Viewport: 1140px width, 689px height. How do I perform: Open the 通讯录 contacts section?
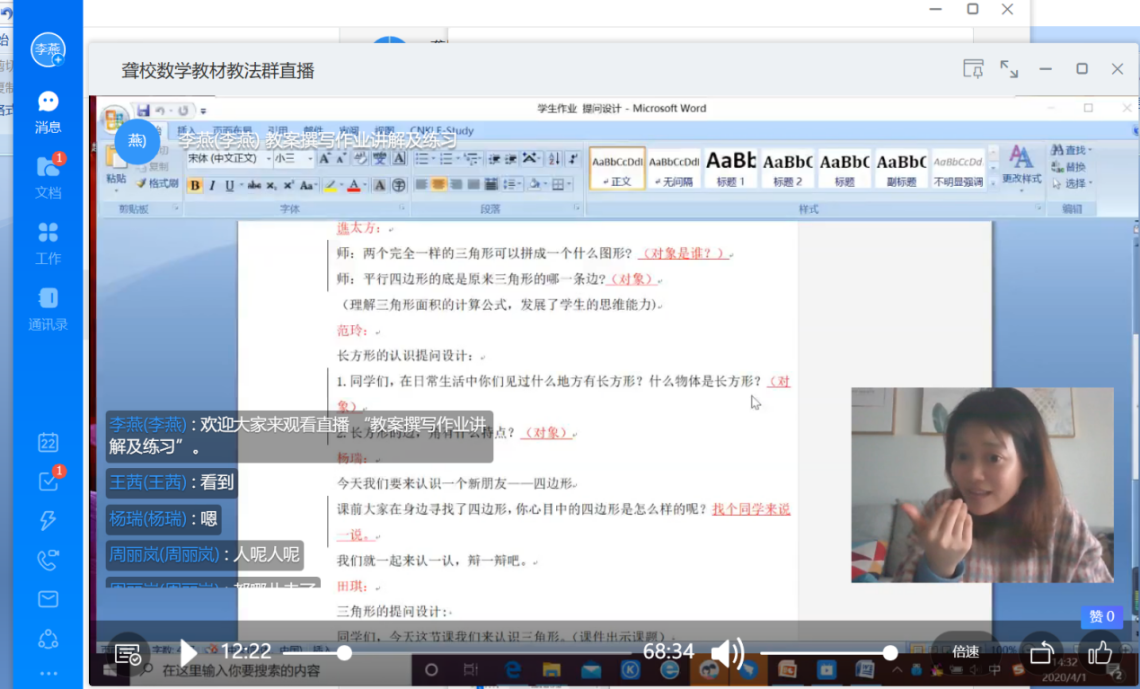(x=47, y=308)
